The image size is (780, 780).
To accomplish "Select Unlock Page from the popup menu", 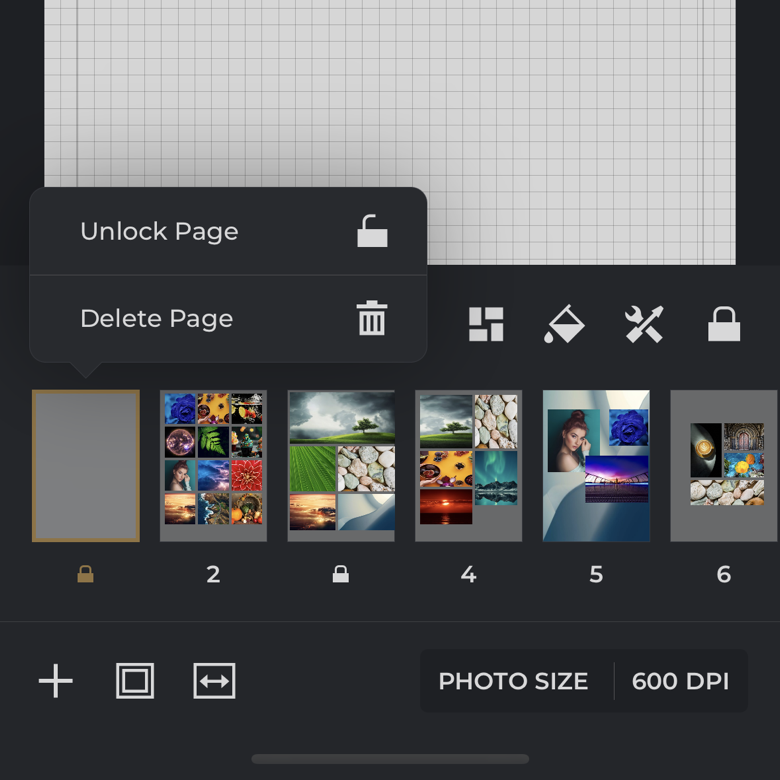I will tap(160, 231).
